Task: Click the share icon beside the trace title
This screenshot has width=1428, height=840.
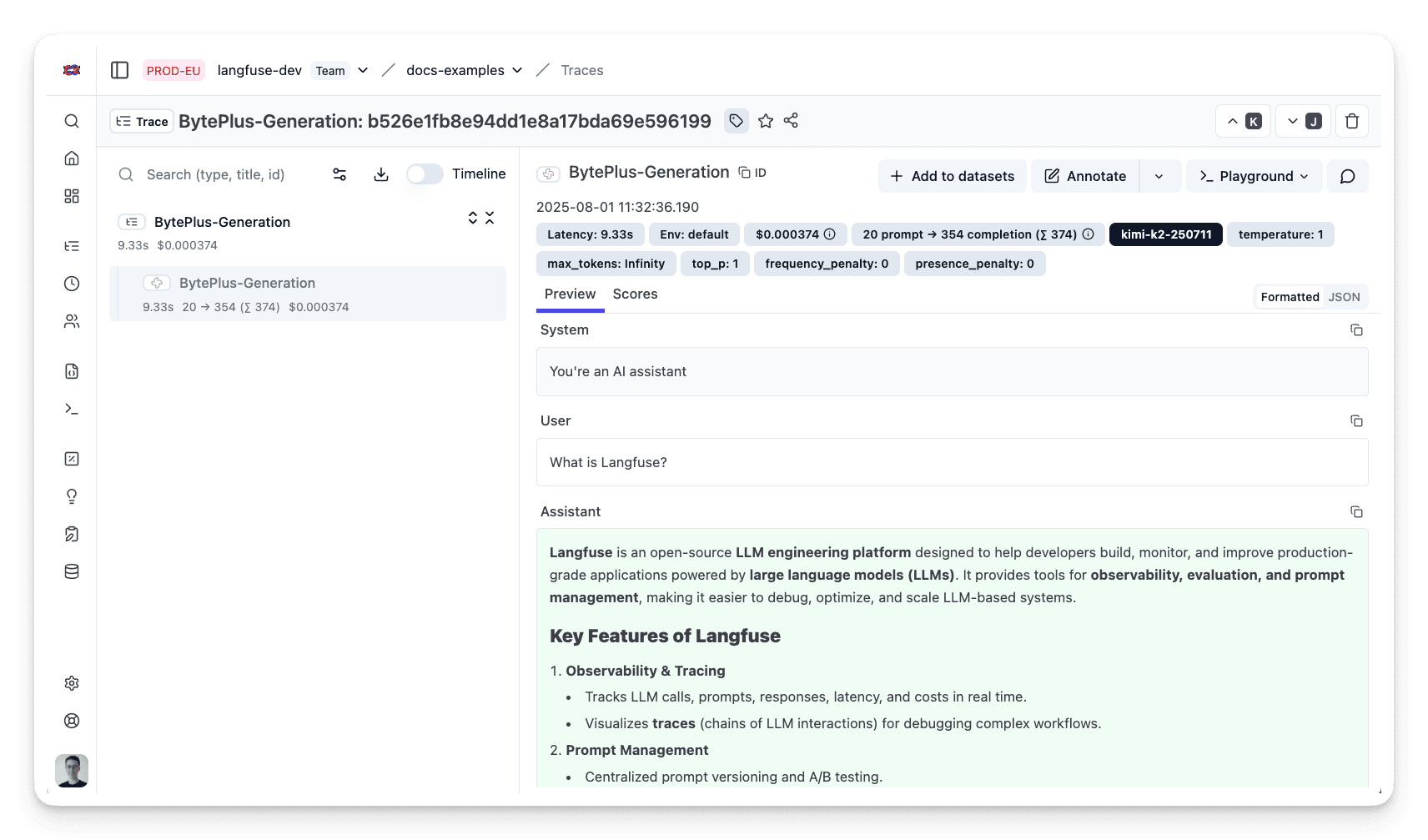Action: [791, 121]
